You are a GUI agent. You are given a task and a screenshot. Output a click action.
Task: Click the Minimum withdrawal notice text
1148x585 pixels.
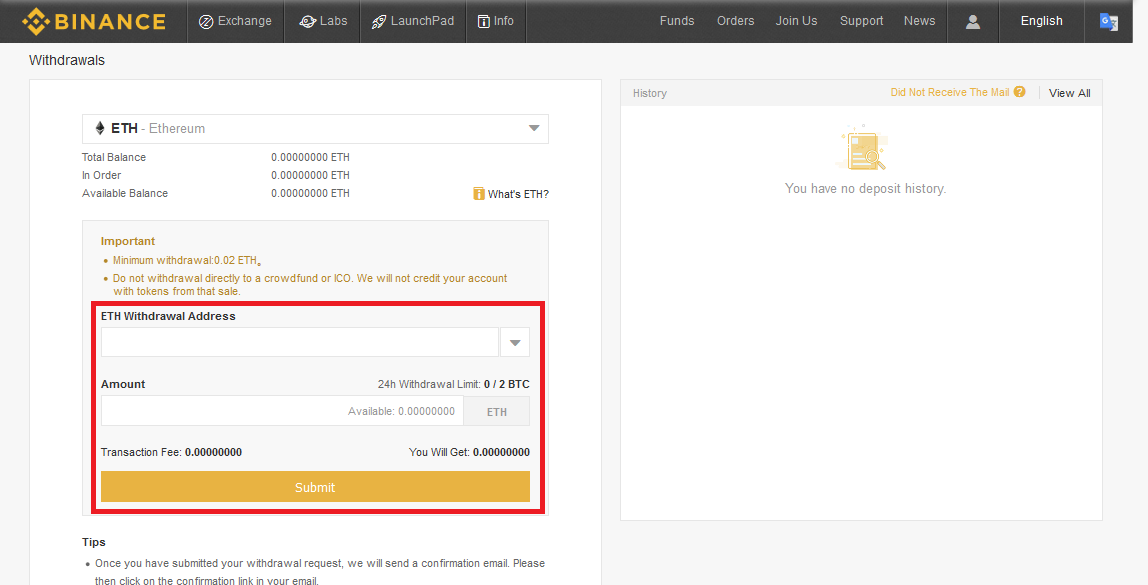pos(187,260)
